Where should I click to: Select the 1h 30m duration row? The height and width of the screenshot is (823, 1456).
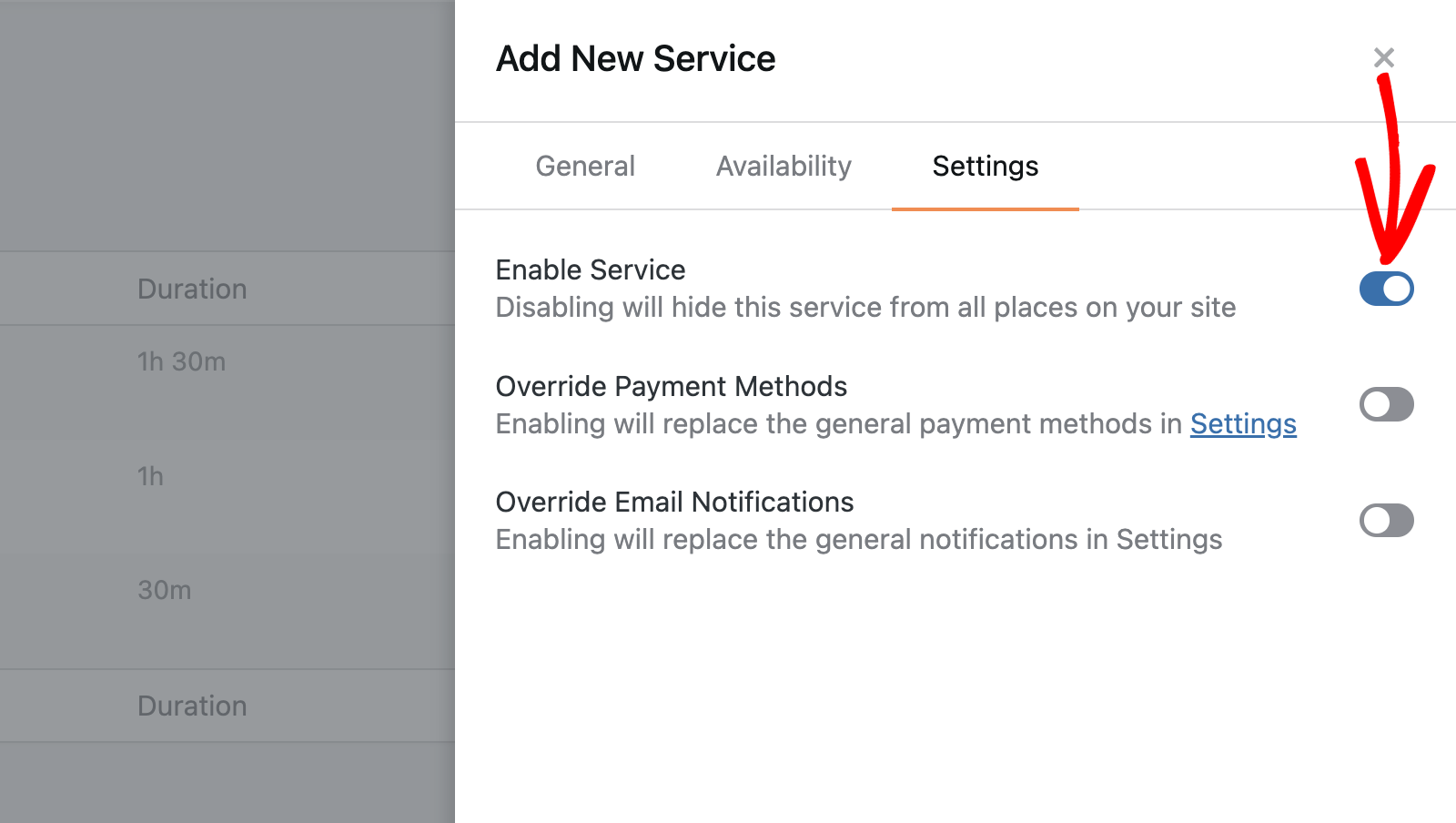click(182, 361)
